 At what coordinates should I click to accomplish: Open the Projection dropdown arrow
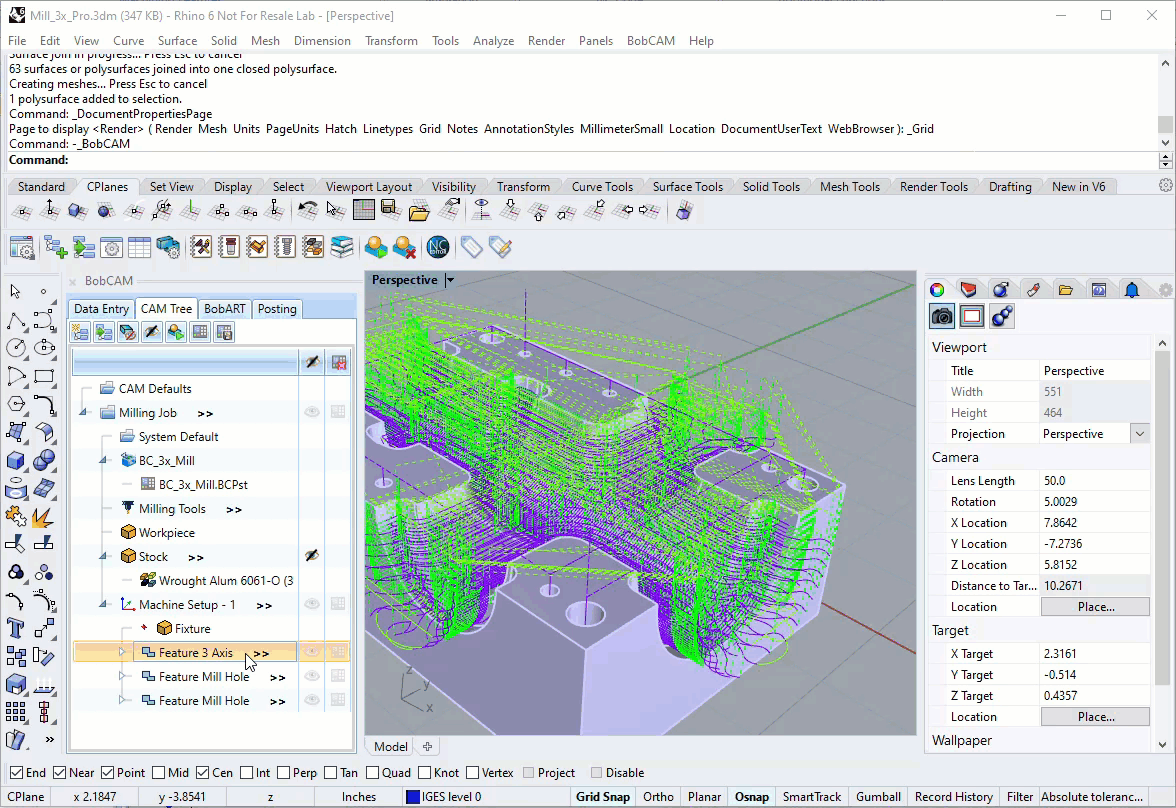pos(1140,434)
